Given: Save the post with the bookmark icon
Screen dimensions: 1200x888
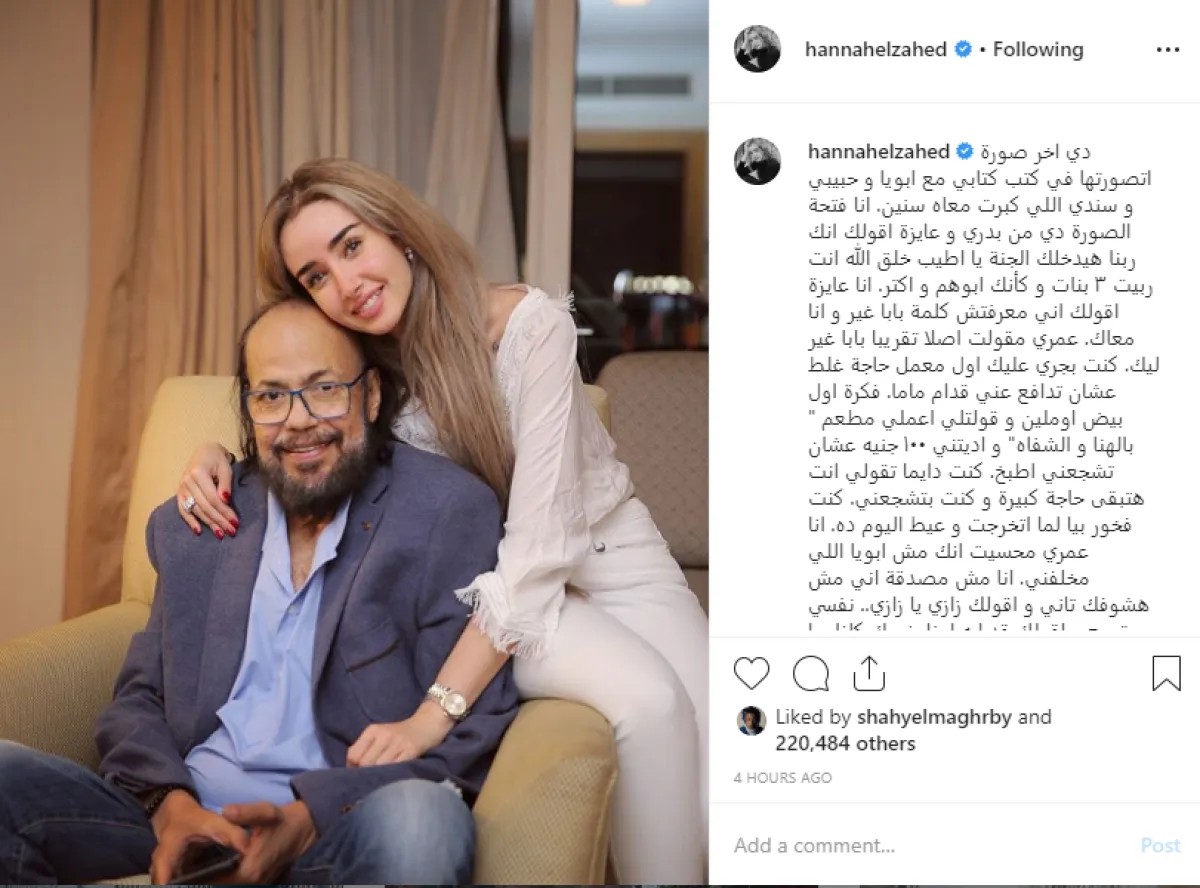Looking at the screenshot, I should click(x=1166, y=673).
